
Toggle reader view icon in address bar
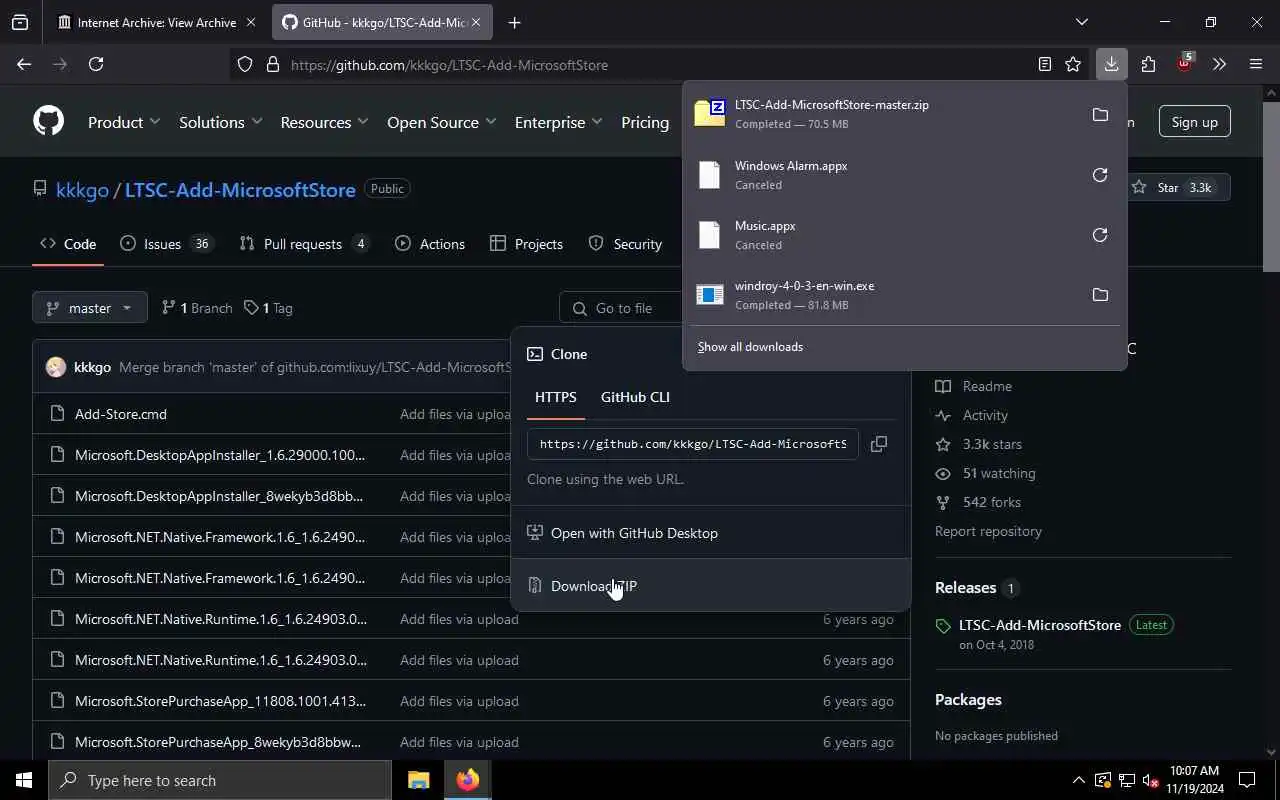click(1044, 64)
